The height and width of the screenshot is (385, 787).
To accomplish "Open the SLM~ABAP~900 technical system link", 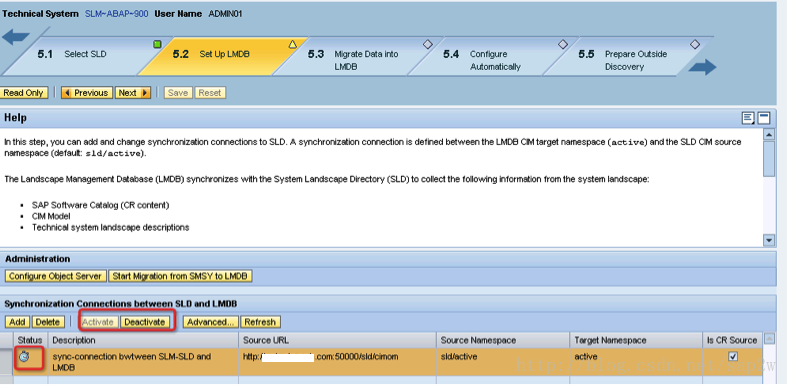I will pos(117,14).
